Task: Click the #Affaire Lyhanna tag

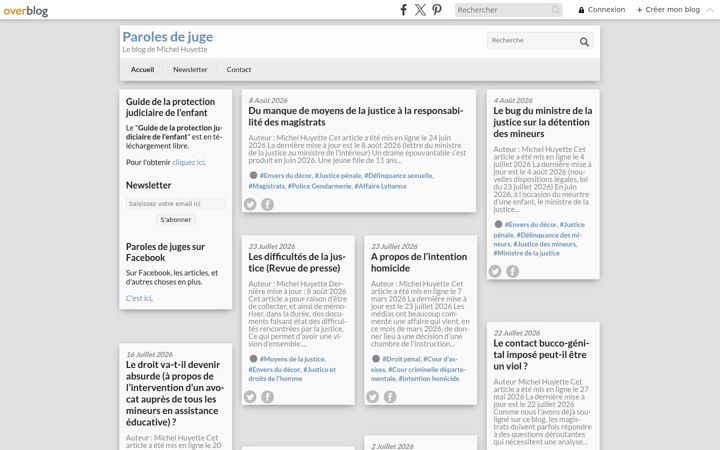Action: (380, 186)
